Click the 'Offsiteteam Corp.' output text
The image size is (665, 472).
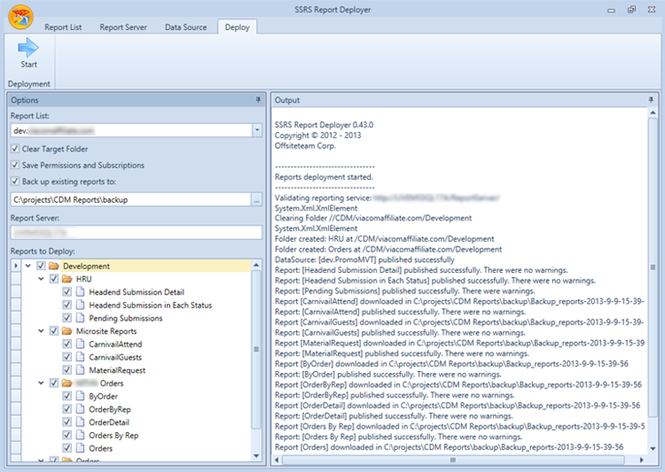(305, 145)
